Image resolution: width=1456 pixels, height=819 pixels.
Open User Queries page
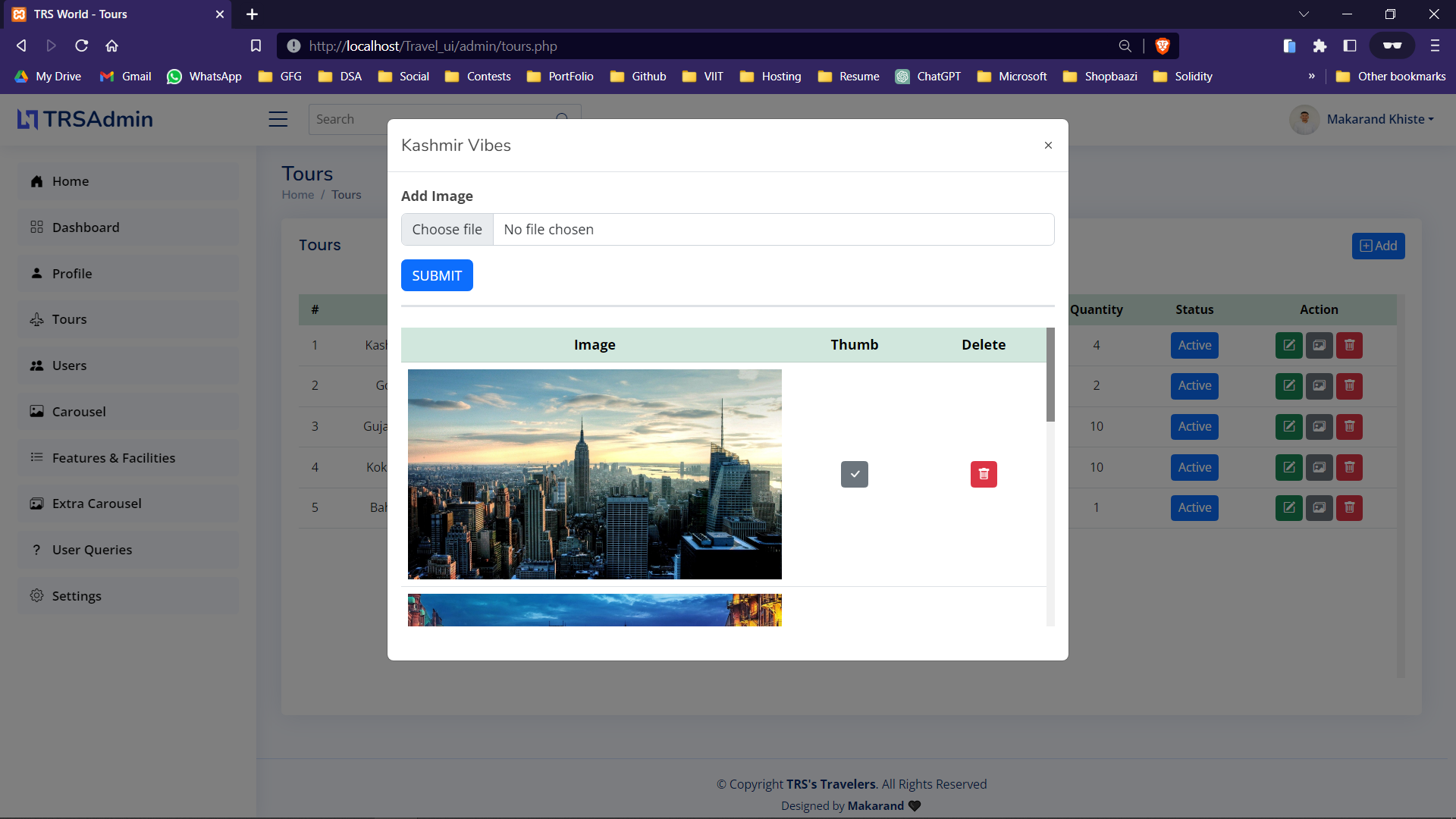click(128, 550)
